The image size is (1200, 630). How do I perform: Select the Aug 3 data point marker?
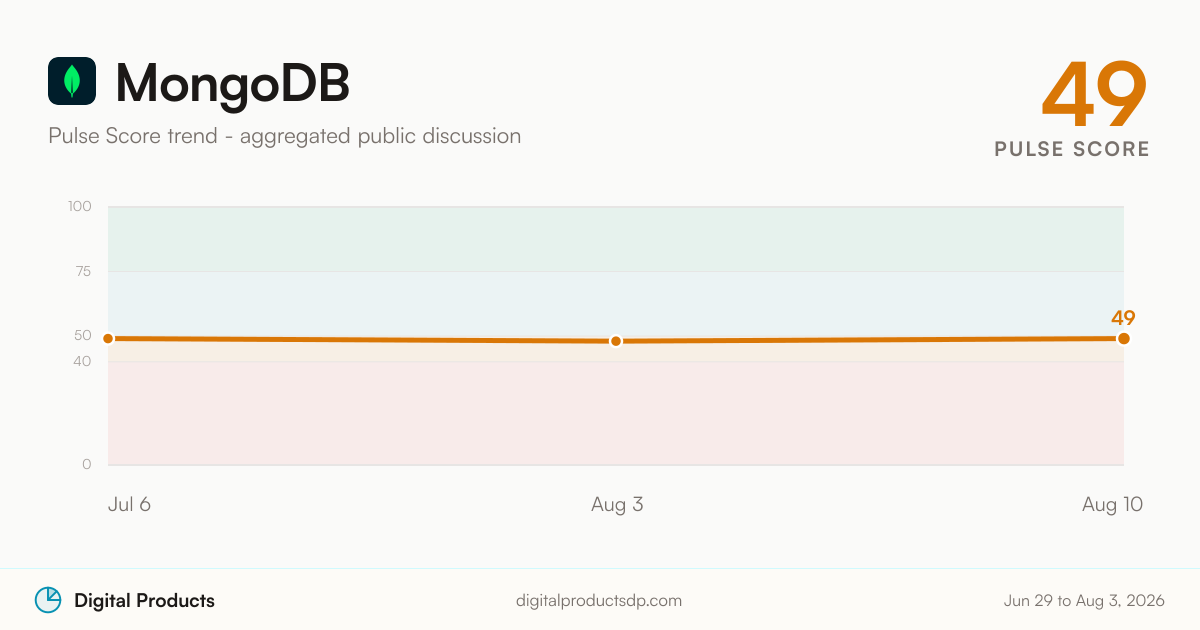click(616, 341)
